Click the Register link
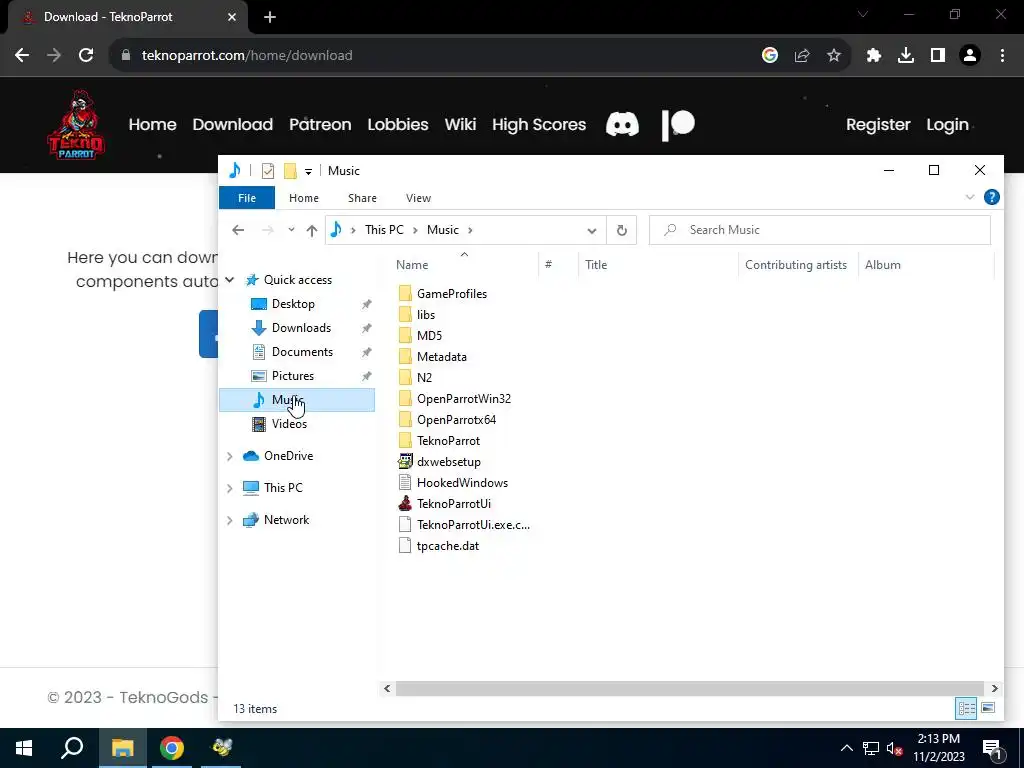This screenshot has width=1024, height=768. coord(878,125)
